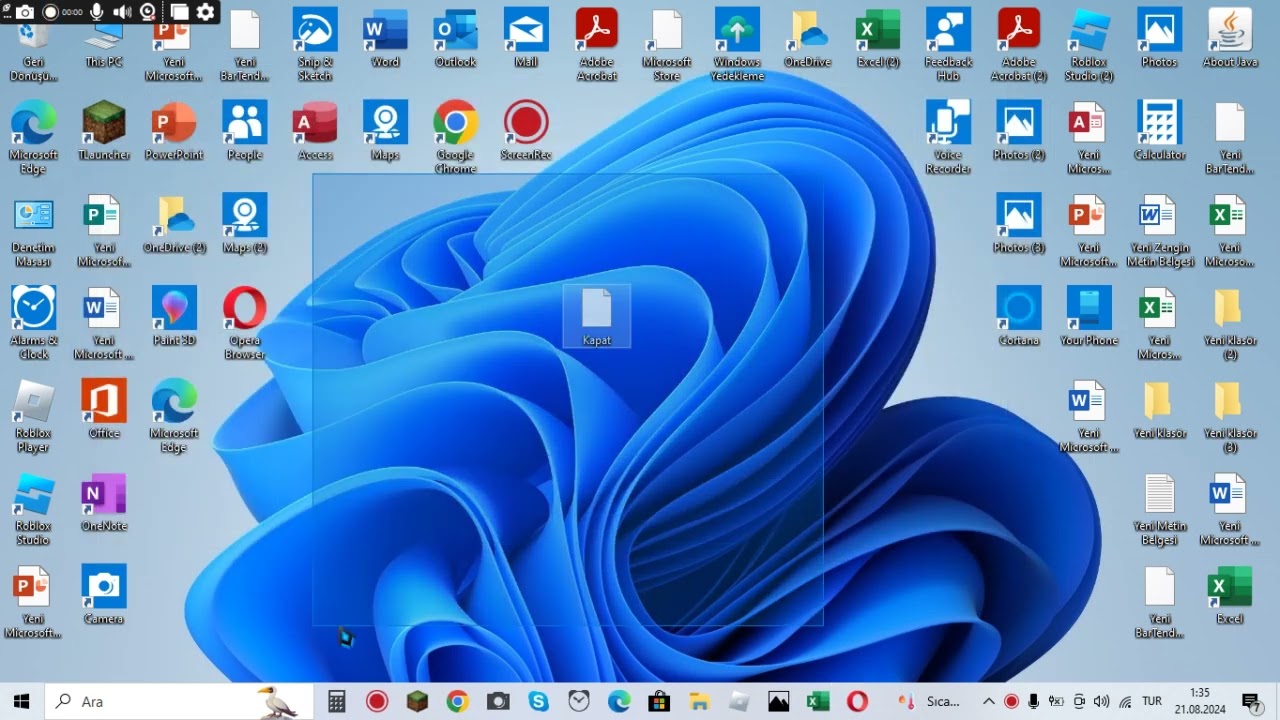This screenshot has height=720, width=1280.
Task: Open the Photos (3) desktop shortcut
Action: [x=1019, y=224]
